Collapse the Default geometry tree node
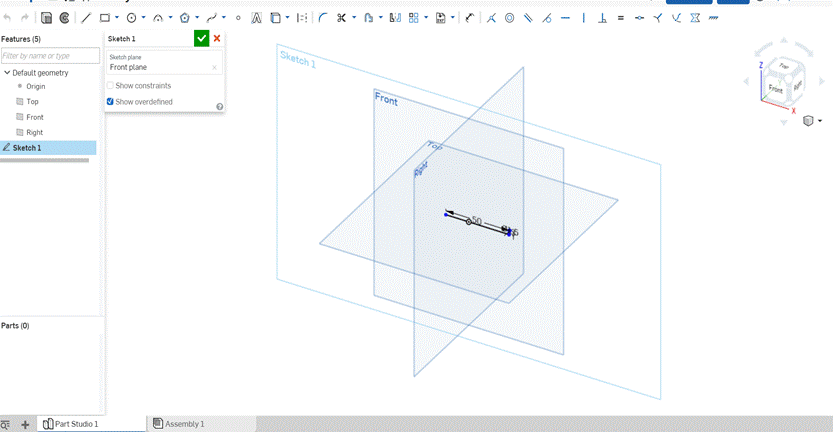Viewport: 833px width, 432px height. point(7,73)
